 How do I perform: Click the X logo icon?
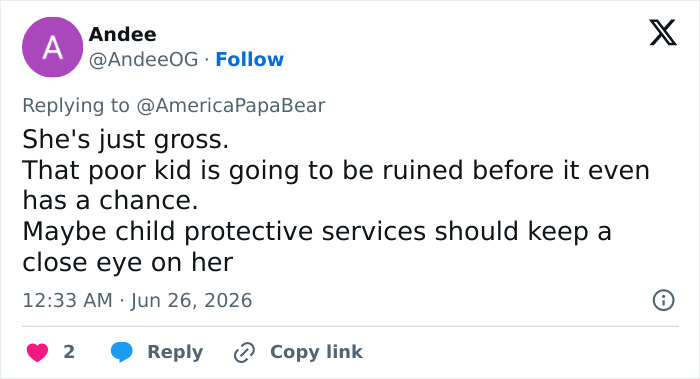663,33
